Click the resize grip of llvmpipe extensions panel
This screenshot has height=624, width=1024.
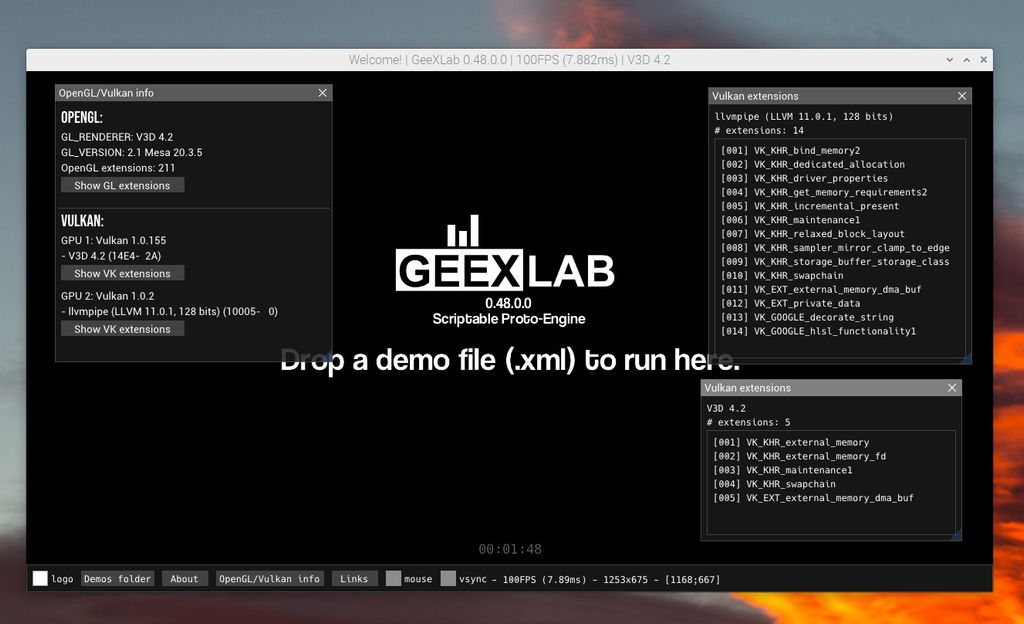click(x=966, y=358)
